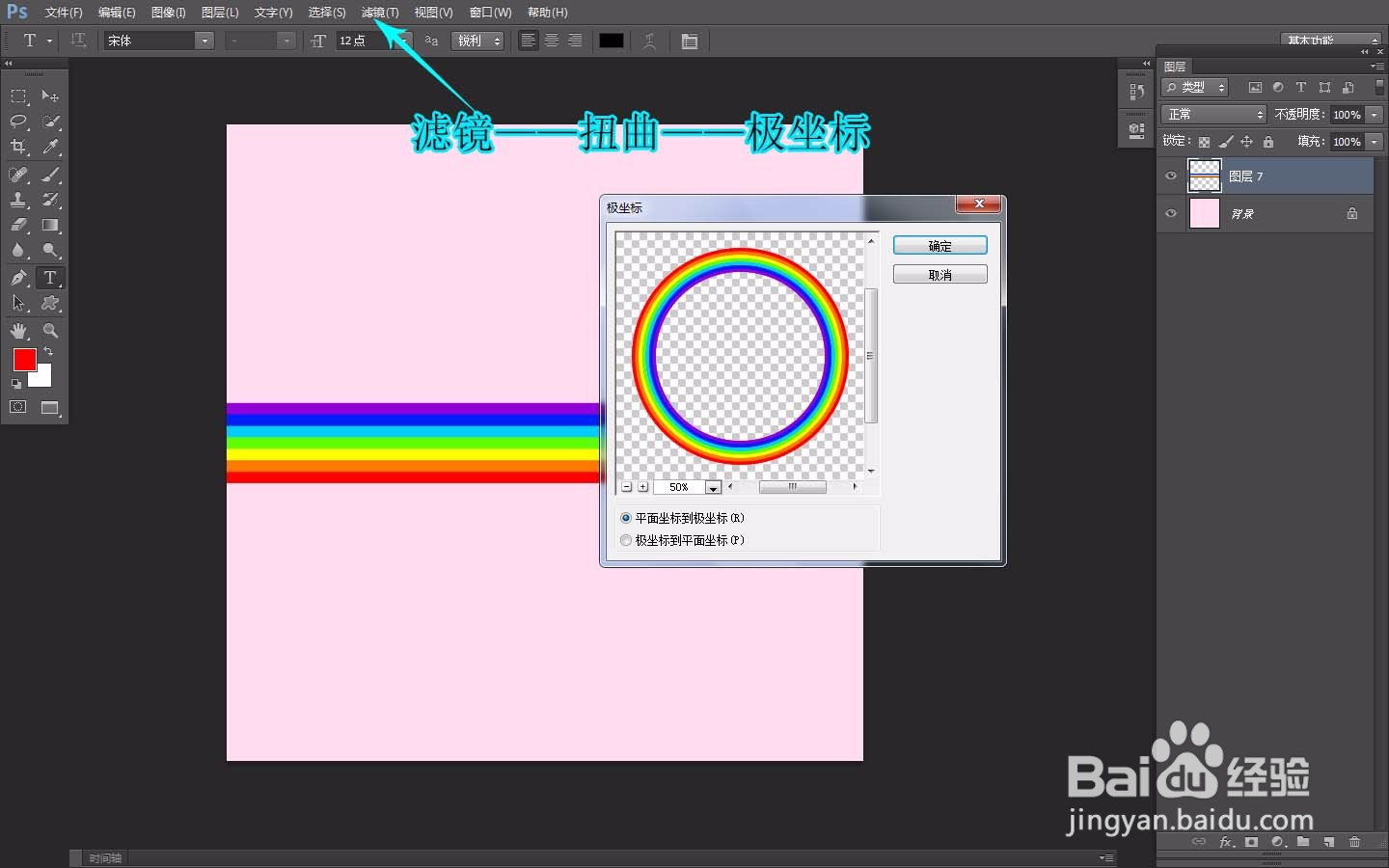
Task: Select the Clone Stamp tool
Action: [x=18, y=200]
